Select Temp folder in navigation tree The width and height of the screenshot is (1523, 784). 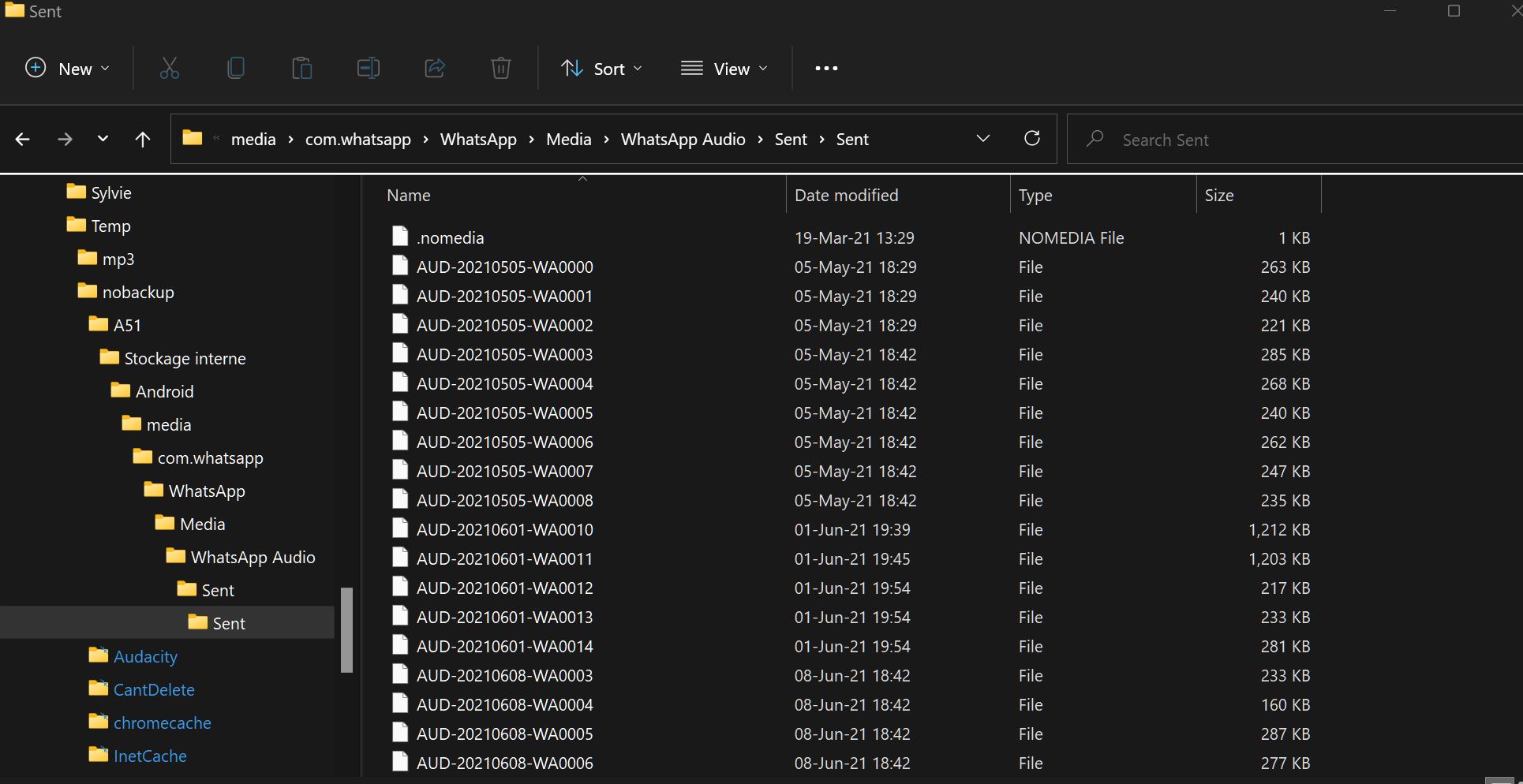[110, 226]
